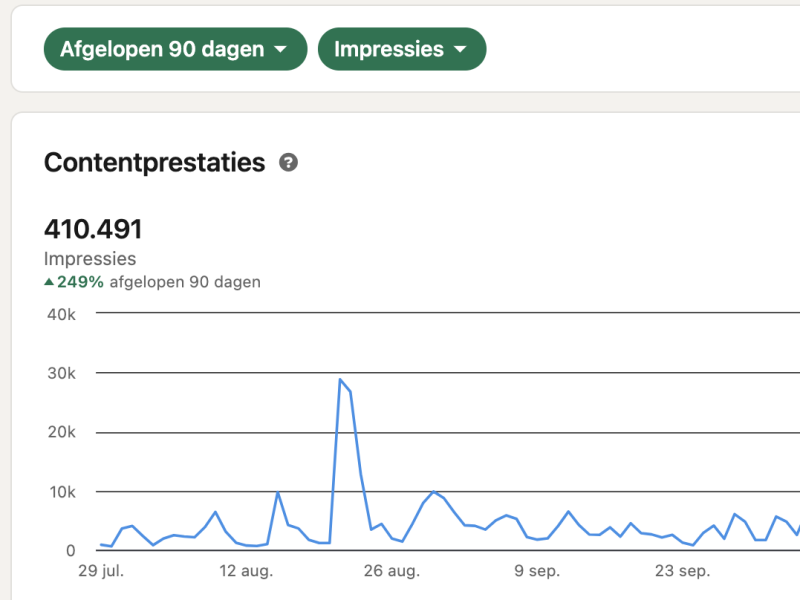800x600 pixels.
Task: Click the 0 y-axis label
Action: [70, 550]
